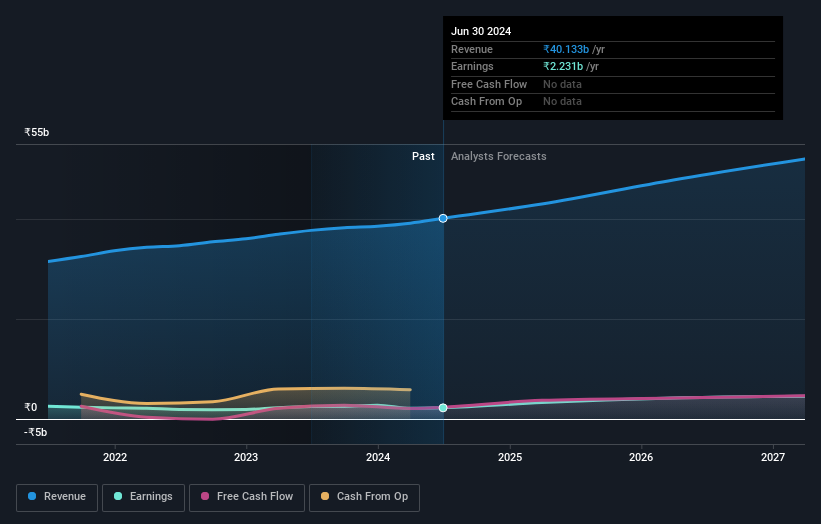Screen dimensions: 821x524
Task: Click the Past section label
Action: pos(423,157)
